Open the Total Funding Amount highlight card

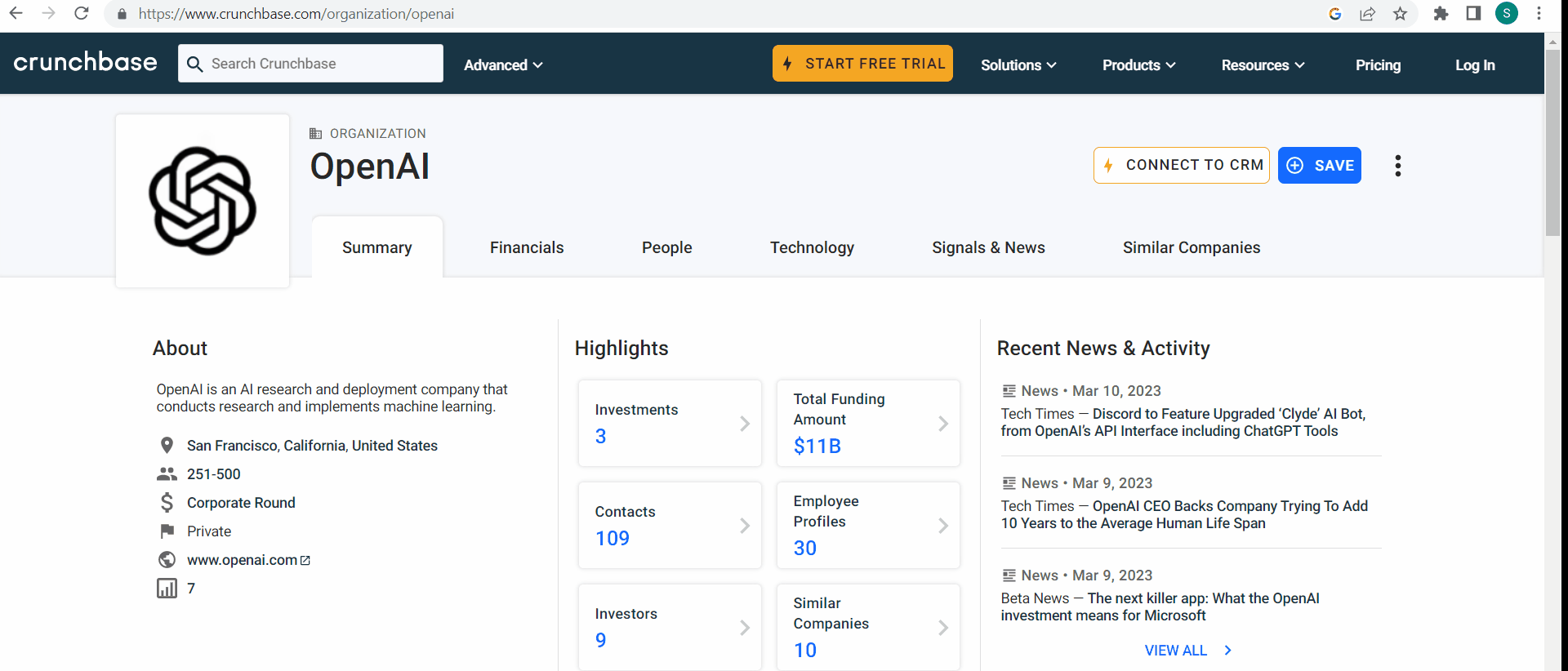(x=867, y=423)
